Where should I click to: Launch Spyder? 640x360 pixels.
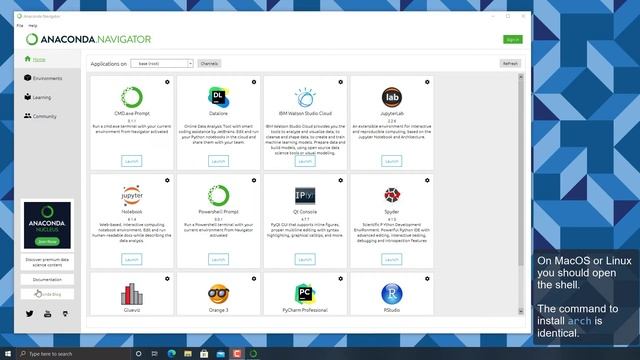pos(391,259)
